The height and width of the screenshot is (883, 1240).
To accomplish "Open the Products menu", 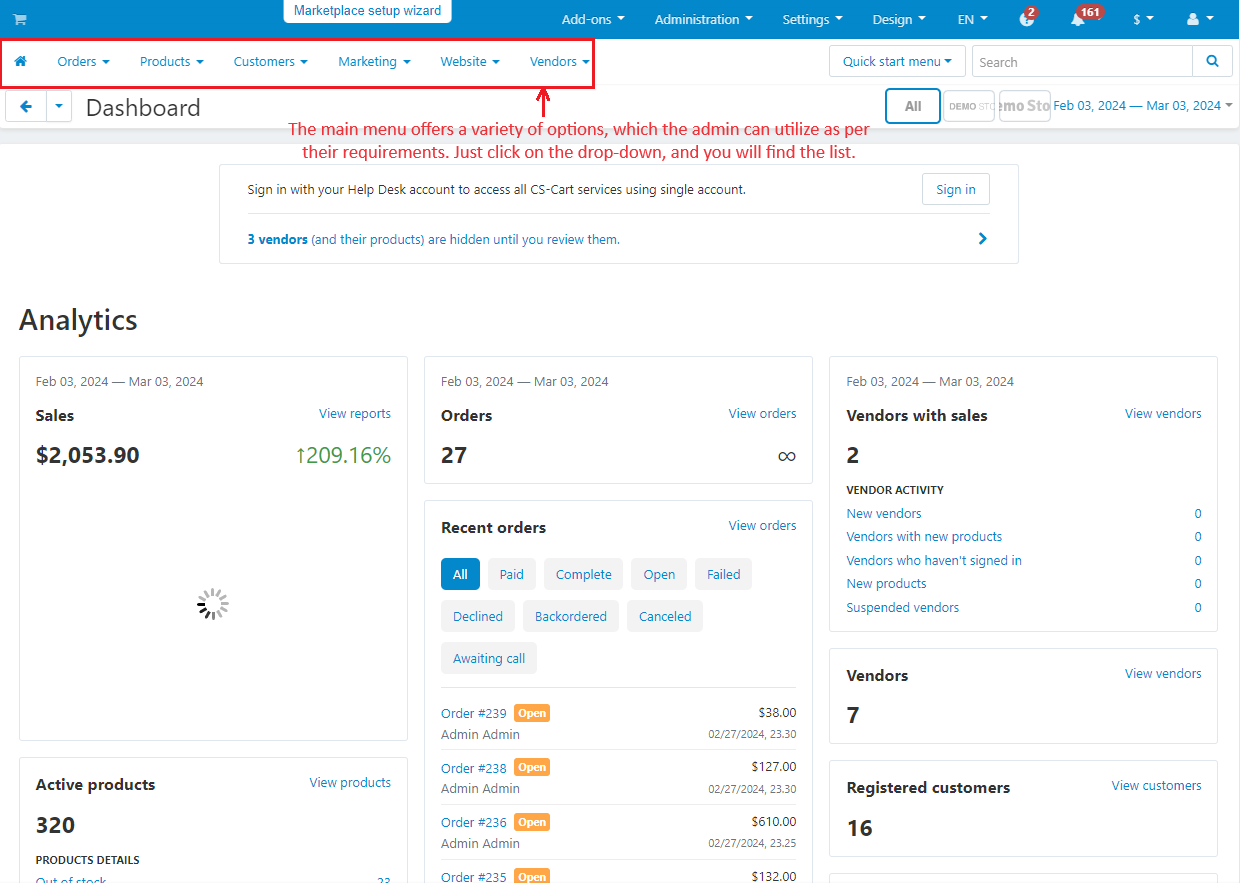I will pos(171,61).
